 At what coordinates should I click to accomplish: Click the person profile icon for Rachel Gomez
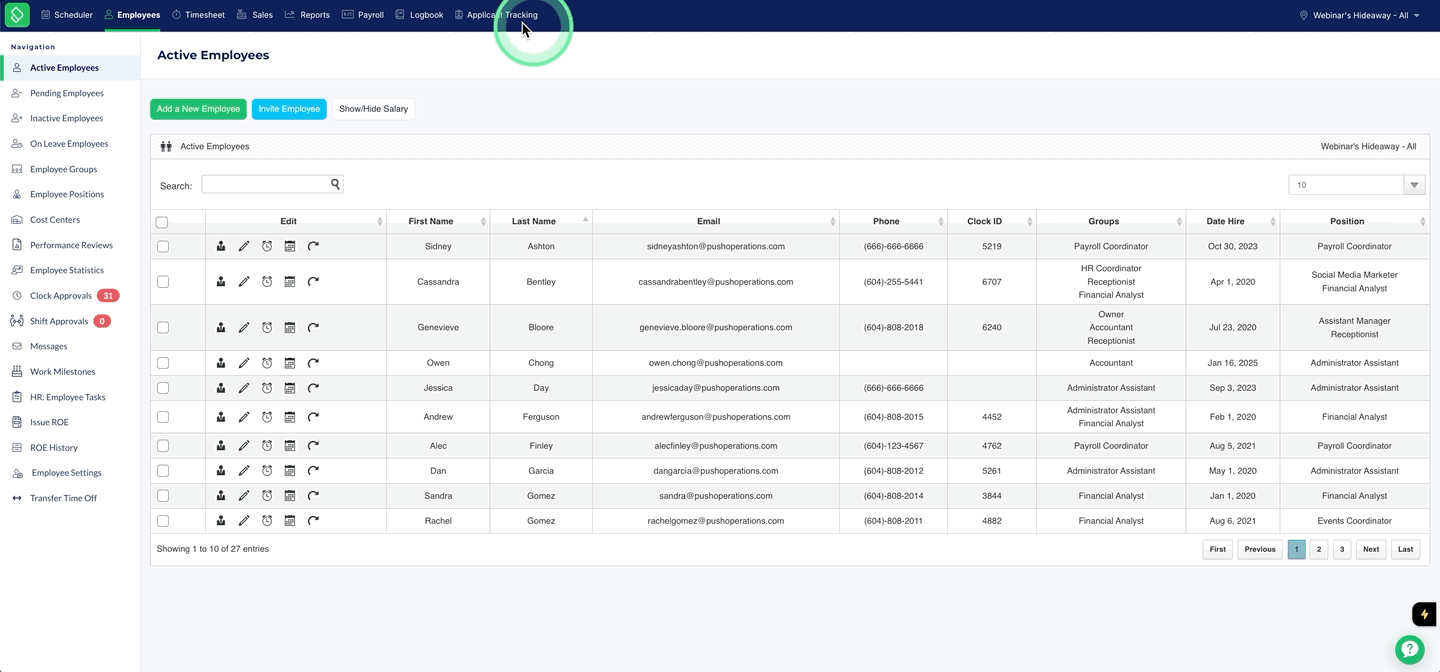pos(221,521)
